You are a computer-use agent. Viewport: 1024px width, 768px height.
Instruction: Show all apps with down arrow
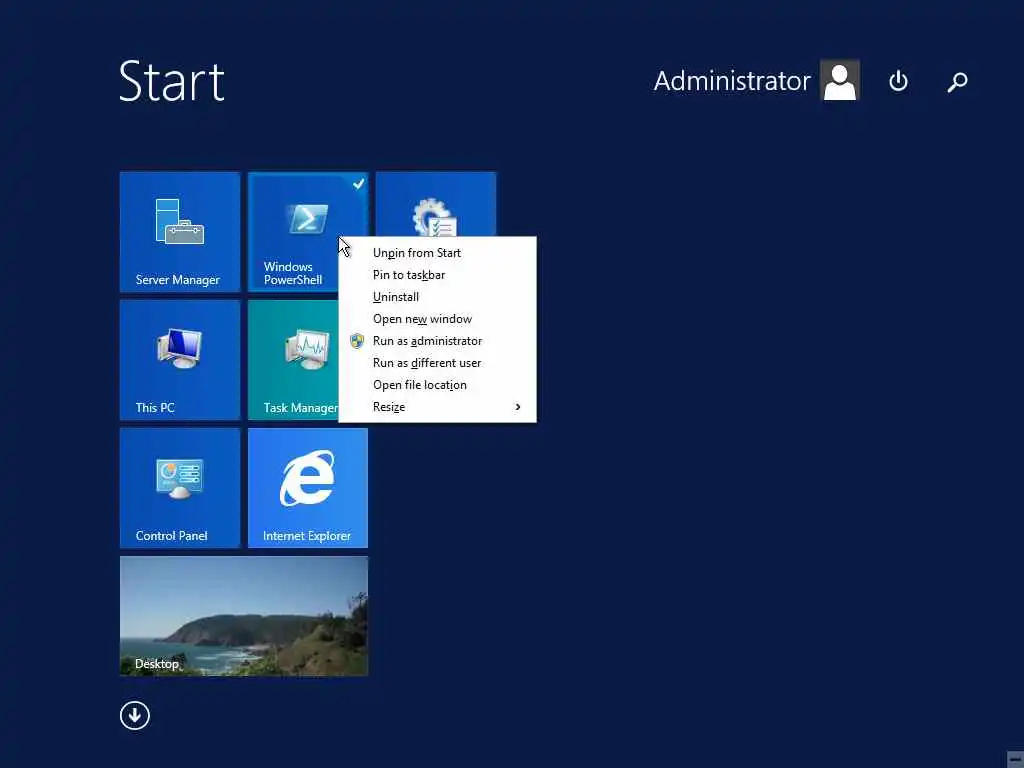pyautogui.click(x=135, y=715)
